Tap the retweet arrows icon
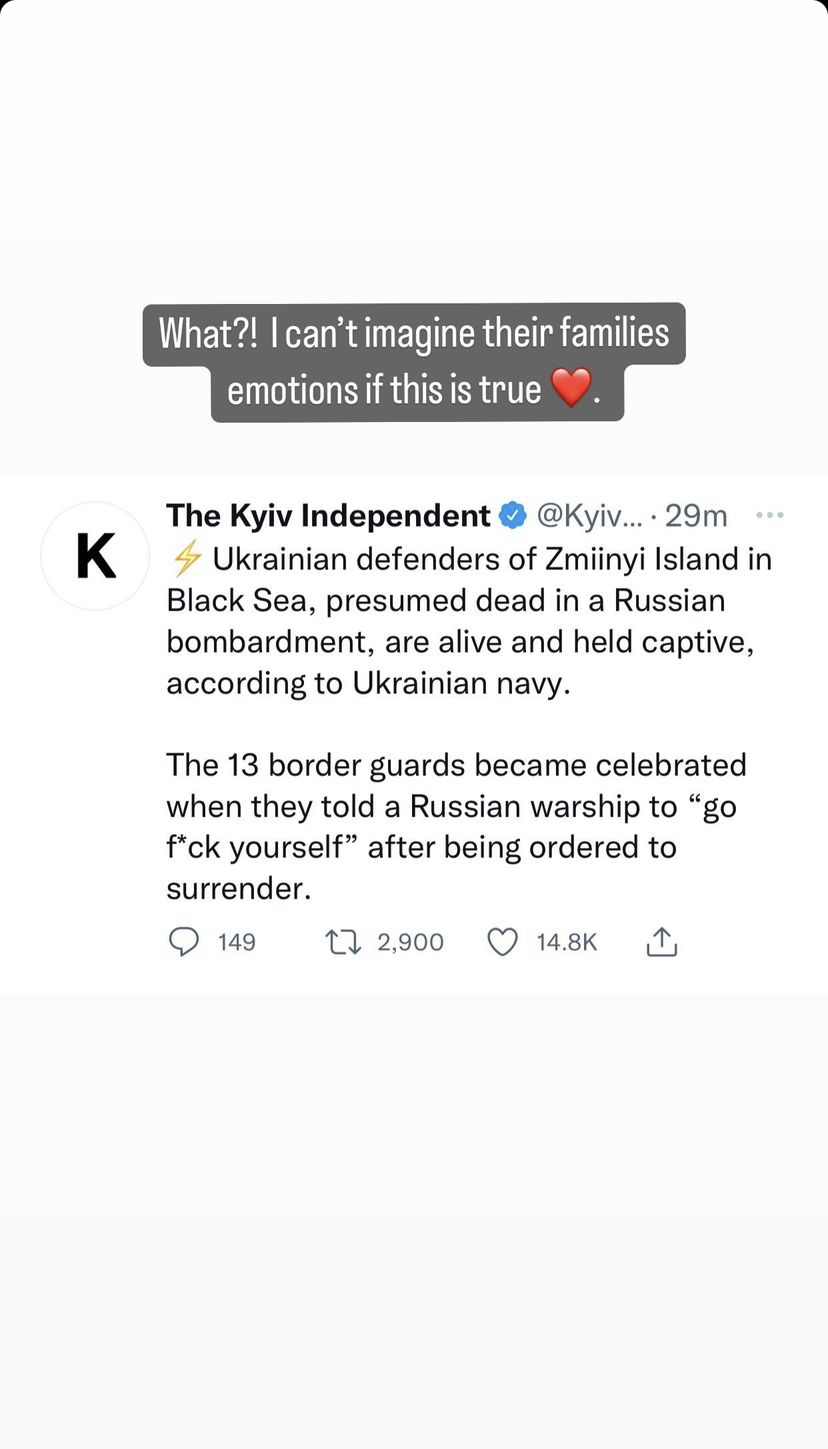The width and height of the screenshot is (828, 1449). tap(342, 942)
